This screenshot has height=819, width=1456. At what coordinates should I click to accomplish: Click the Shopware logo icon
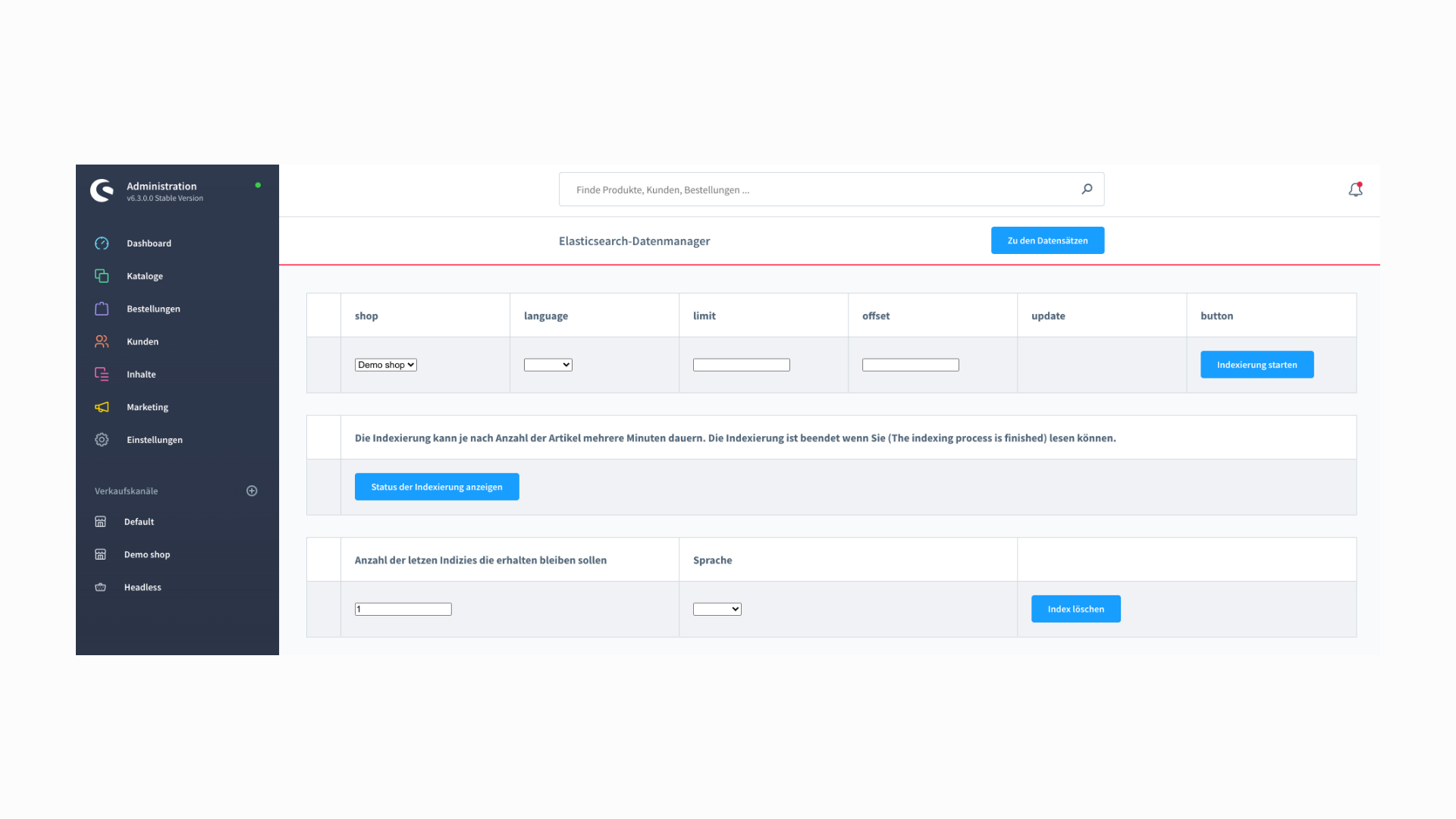tap(102, 190)
